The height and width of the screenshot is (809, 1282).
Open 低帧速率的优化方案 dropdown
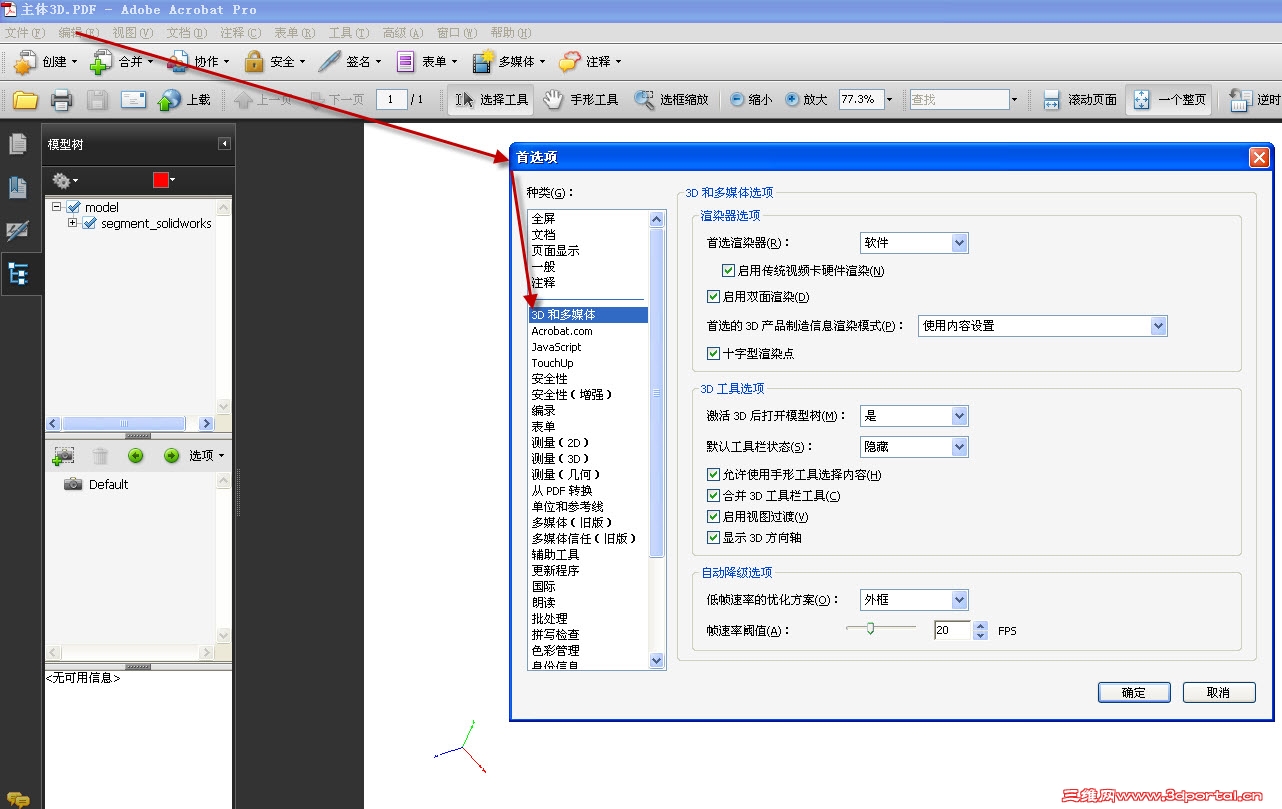(x=914, y=600)
